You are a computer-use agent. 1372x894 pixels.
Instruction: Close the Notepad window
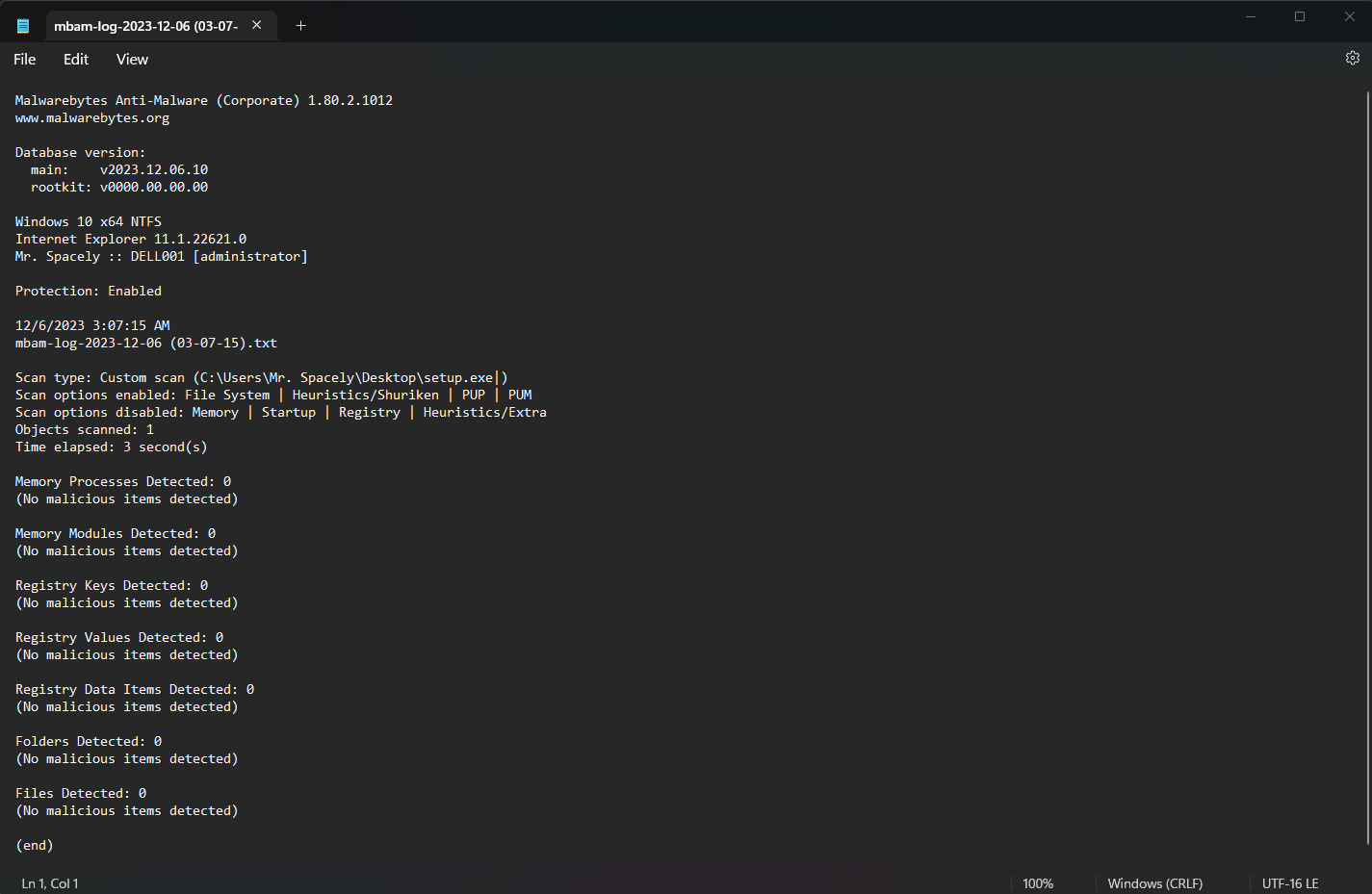[x=1349, y=16]
